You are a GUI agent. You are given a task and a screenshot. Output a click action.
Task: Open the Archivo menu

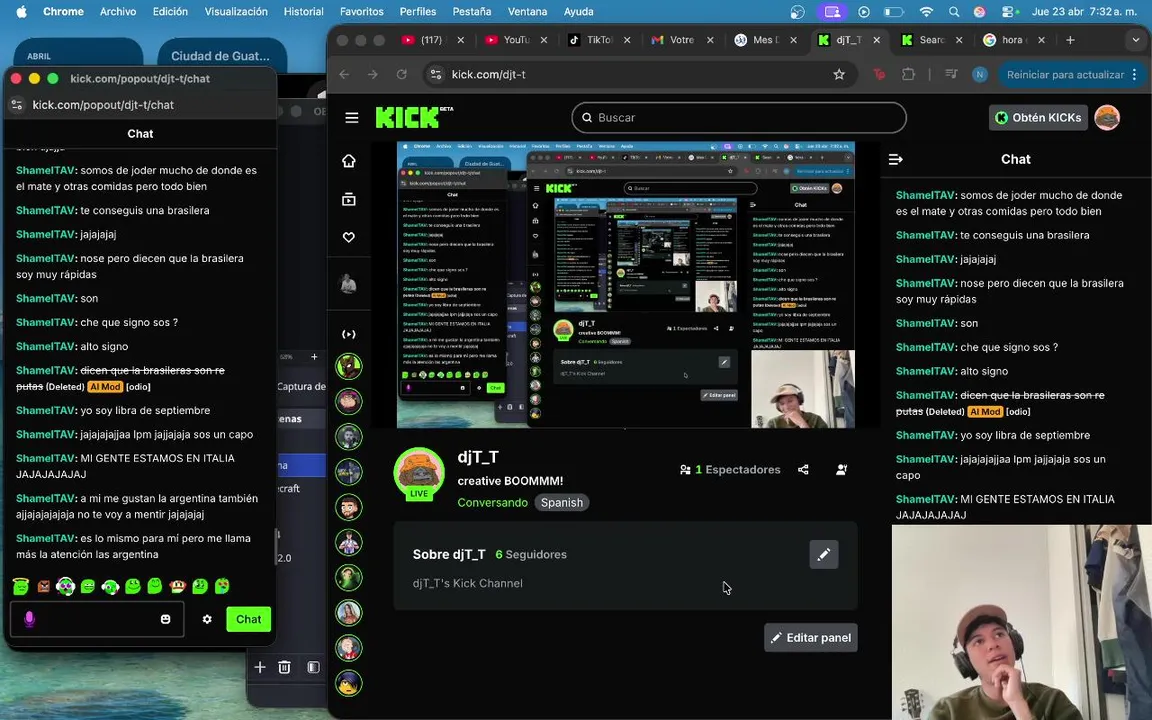(x=118, y=12)
